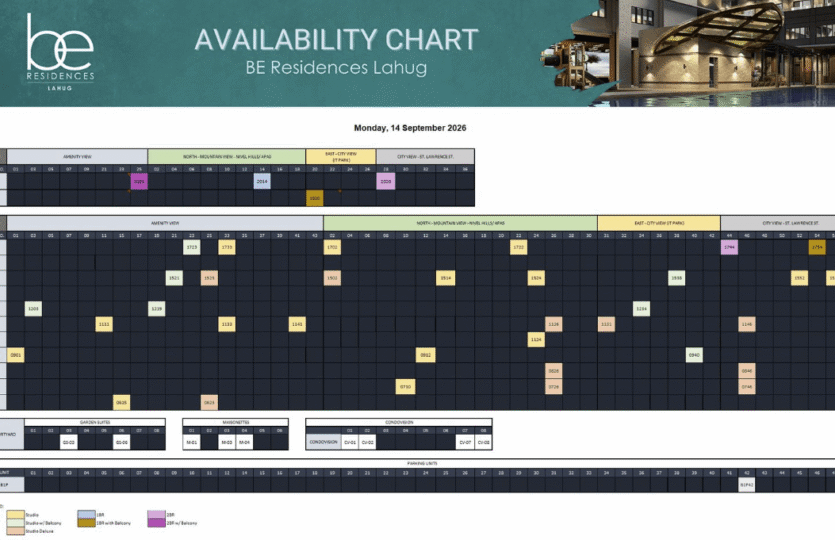Click Condovision unit CV-02
835x540 pixels.
point(367,442)
